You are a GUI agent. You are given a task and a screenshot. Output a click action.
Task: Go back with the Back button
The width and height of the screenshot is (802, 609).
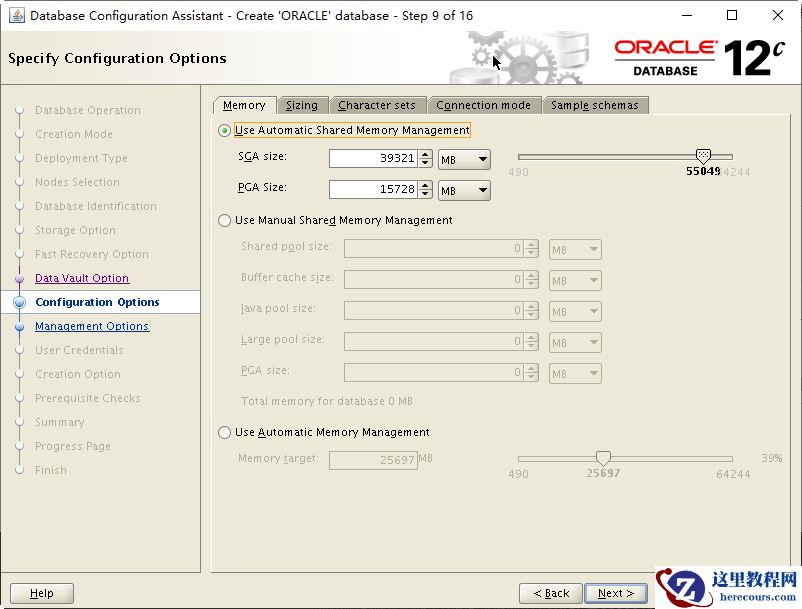point(550,593)
